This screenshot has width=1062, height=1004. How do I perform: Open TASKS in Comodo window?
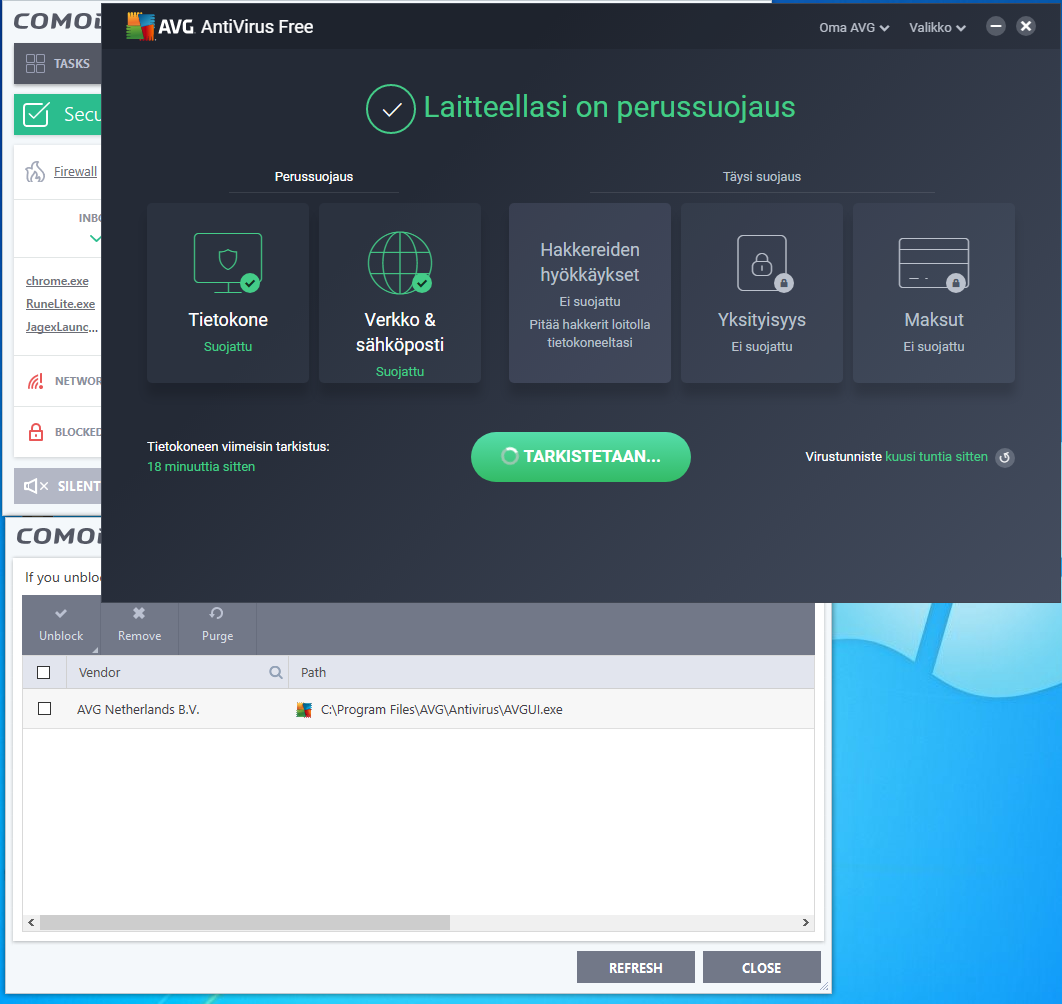pos(58,64)
